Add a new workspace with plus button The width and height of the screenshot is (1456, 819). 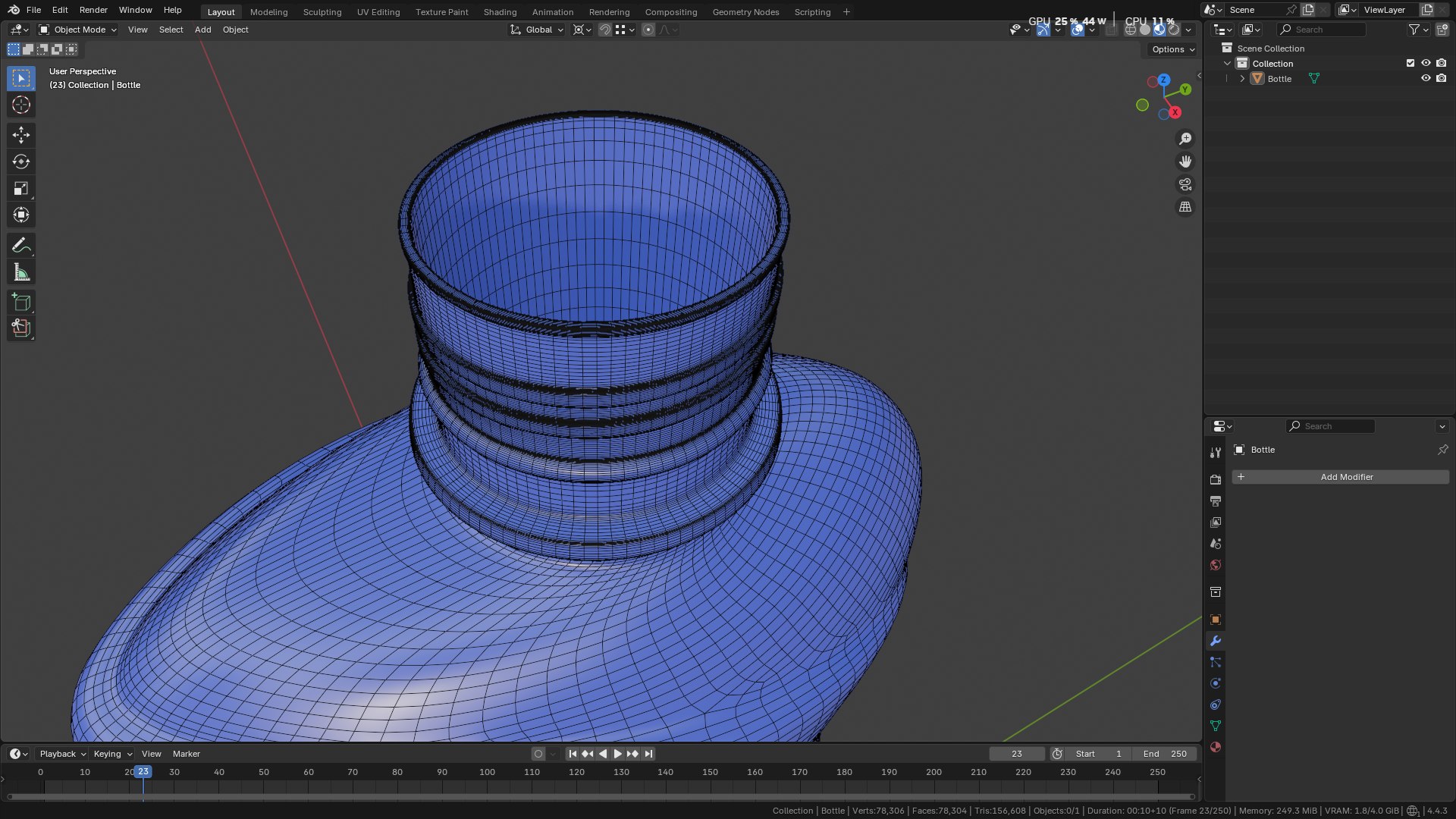point(846,12)
